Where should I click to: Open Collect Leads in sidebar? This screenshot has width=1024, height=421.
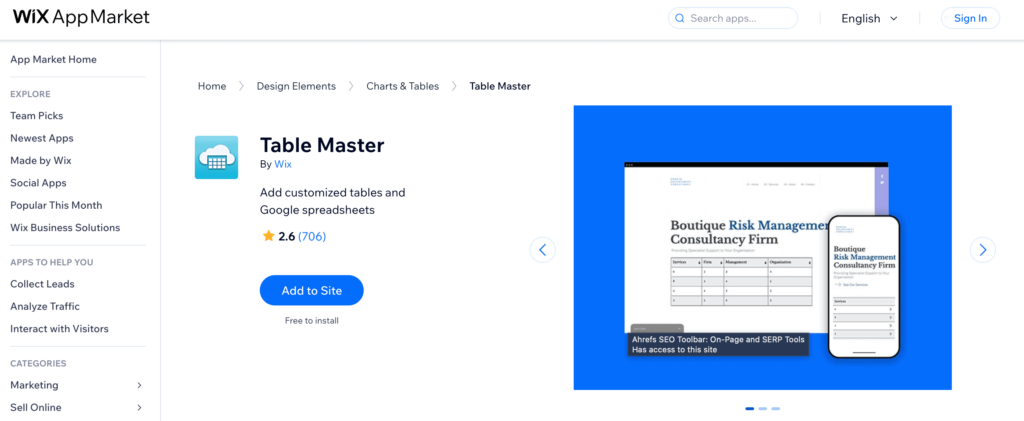click(x=42, y=284)
